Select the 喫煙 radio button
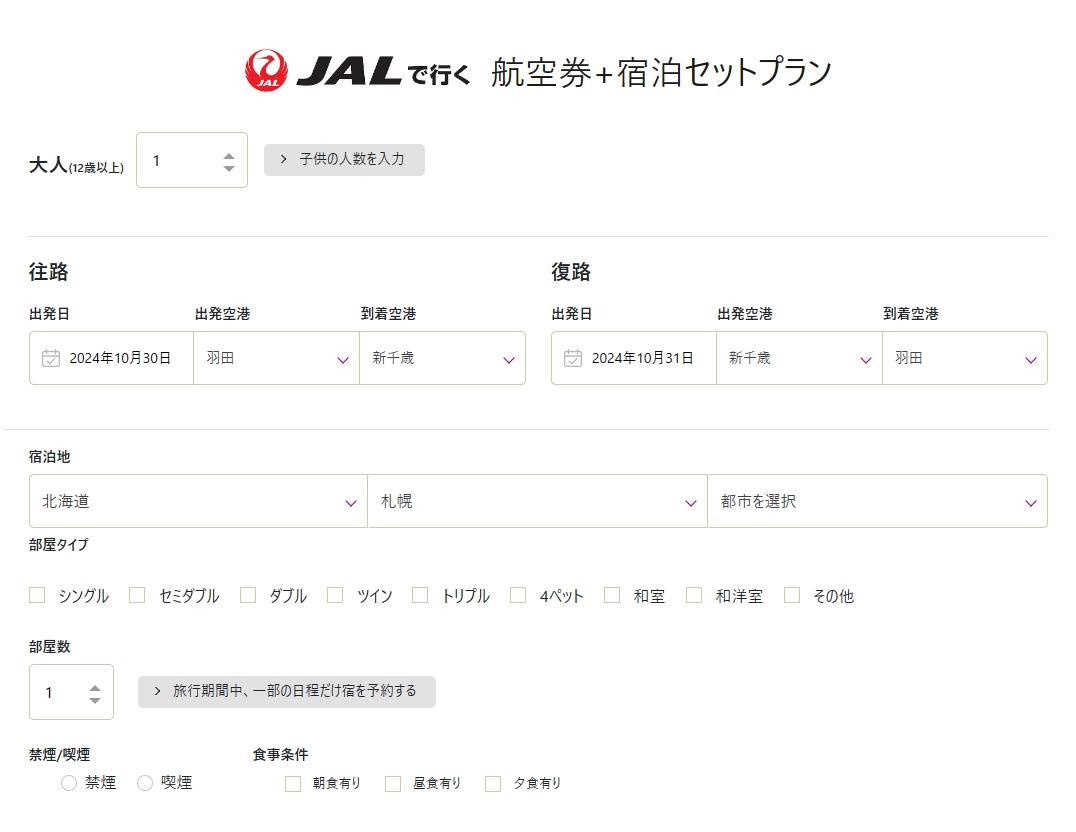This screenshot has height=832, width=1076. pyautogui.click(x=145, y=783)
